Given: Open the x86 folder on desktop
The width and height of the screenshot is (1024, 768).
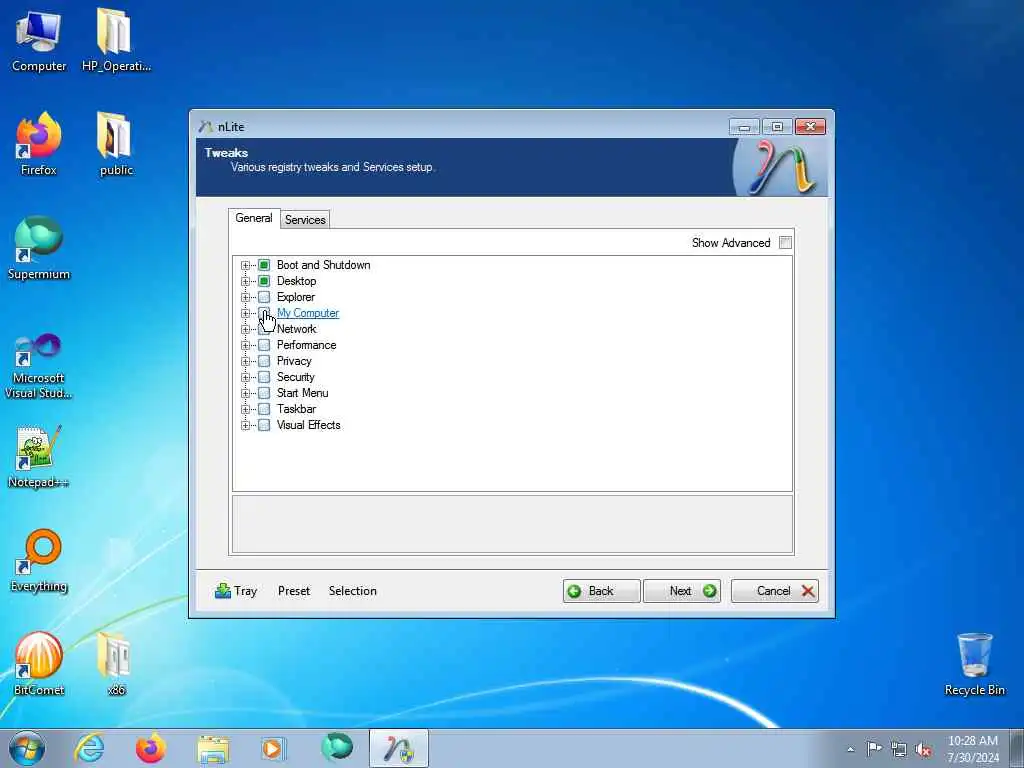Looking at the screenshot, I should [116, 664].
